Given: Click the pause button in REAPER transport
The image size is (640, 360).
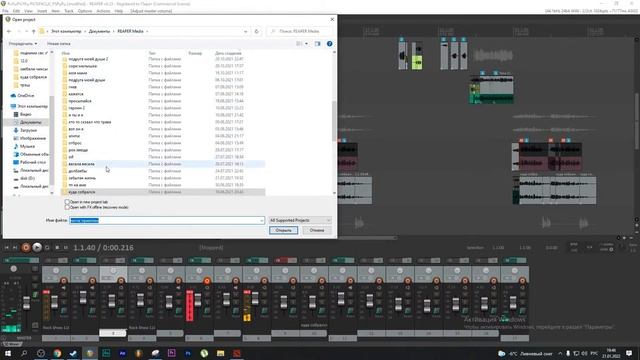Looking at the screenshot, I should [x=65, y=247].
